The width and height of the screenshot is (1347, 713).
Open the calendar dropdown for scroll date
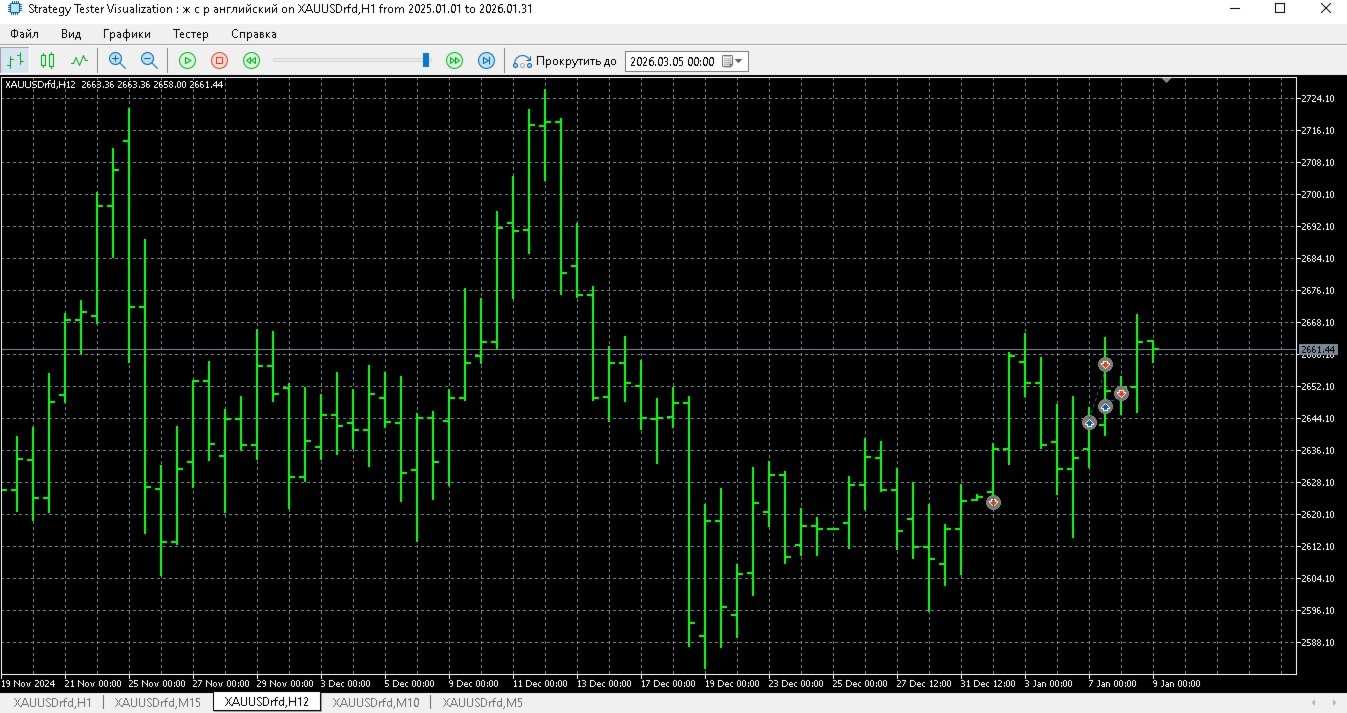733,61
